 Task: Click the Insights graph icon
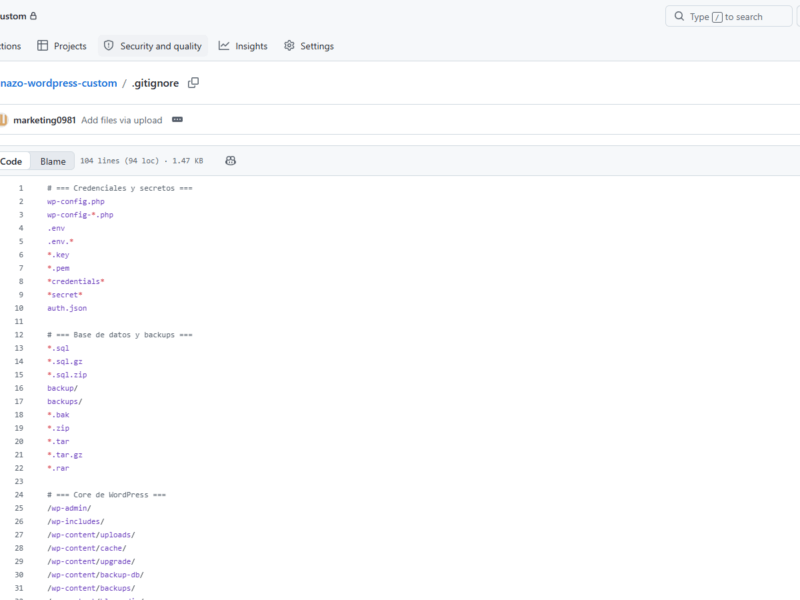(x=224, y=46)
